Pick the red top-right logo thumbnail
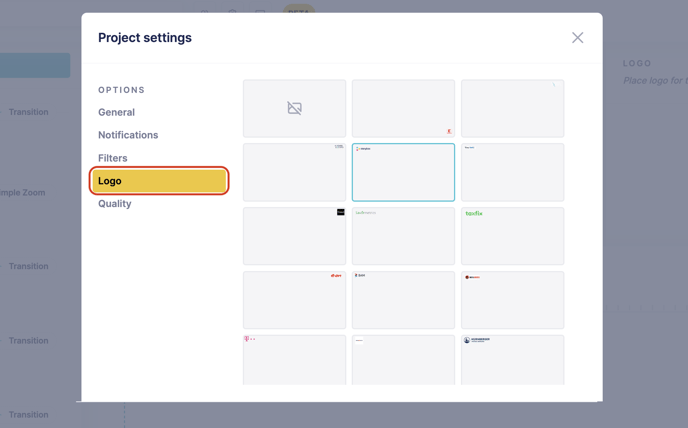This screenshot has width=688, height=428. click(x=294, y=300)
